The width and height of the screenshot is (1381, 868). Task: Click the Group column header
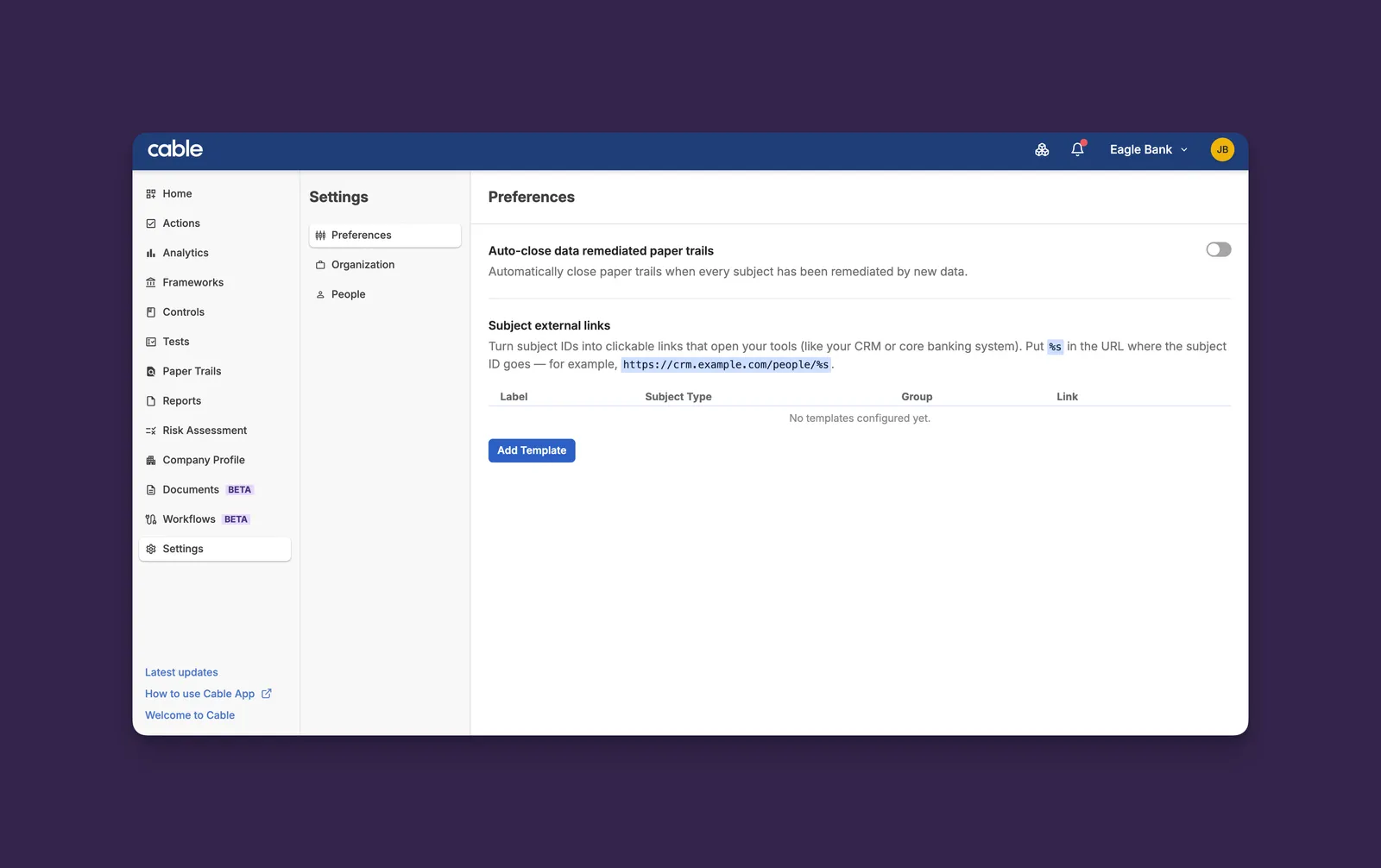click(917, 397)
